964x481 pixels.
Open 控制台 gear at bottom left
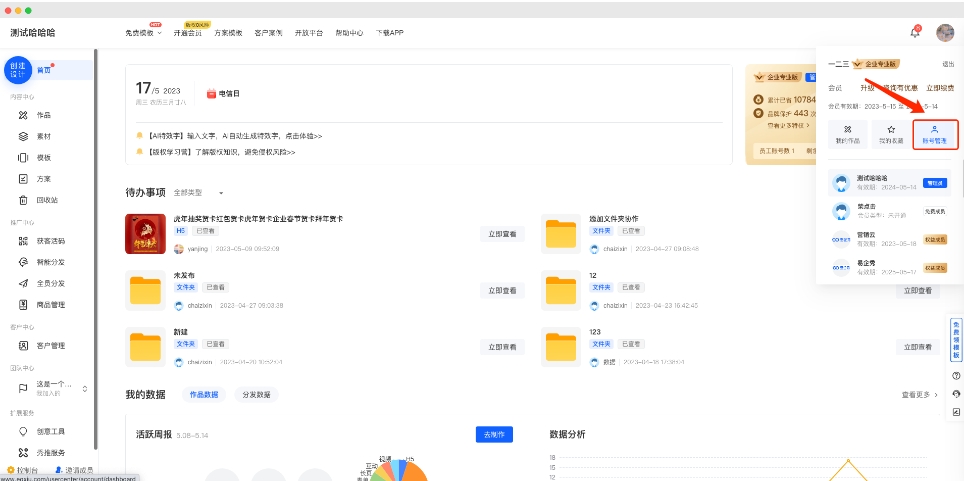pos(22,469)
